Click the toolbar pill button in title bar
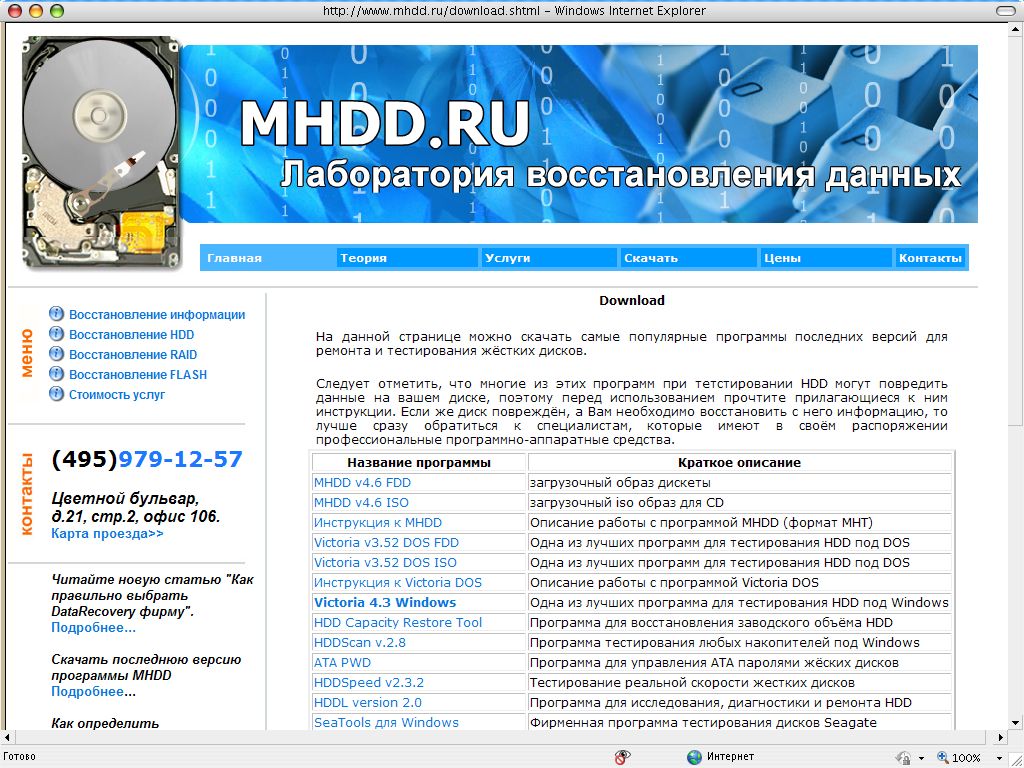The image size is (1024, 768). [x=1006, y=10]
